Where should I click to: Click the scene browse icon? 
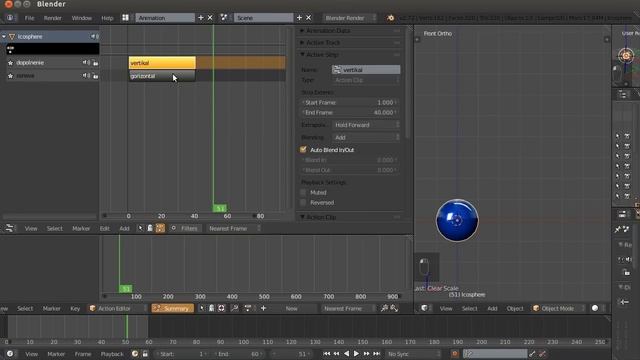[x=224, y=18]
